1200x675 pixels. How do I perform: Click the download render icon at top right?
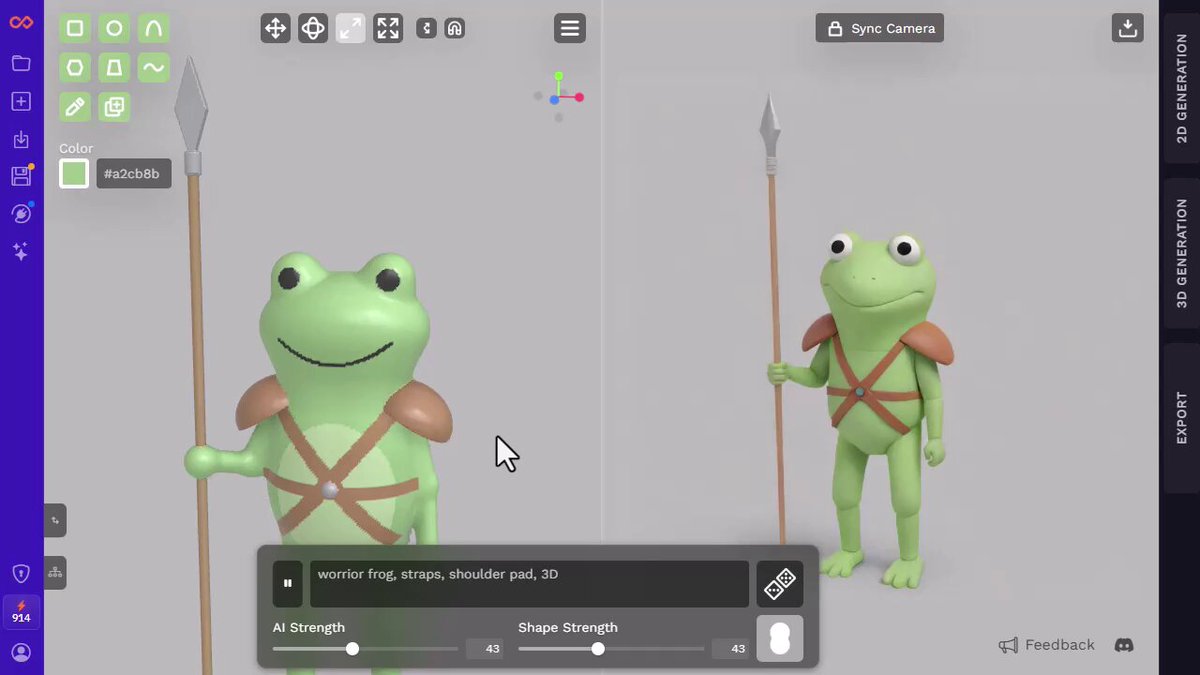pyautogui.click(x=1128, y=28)
